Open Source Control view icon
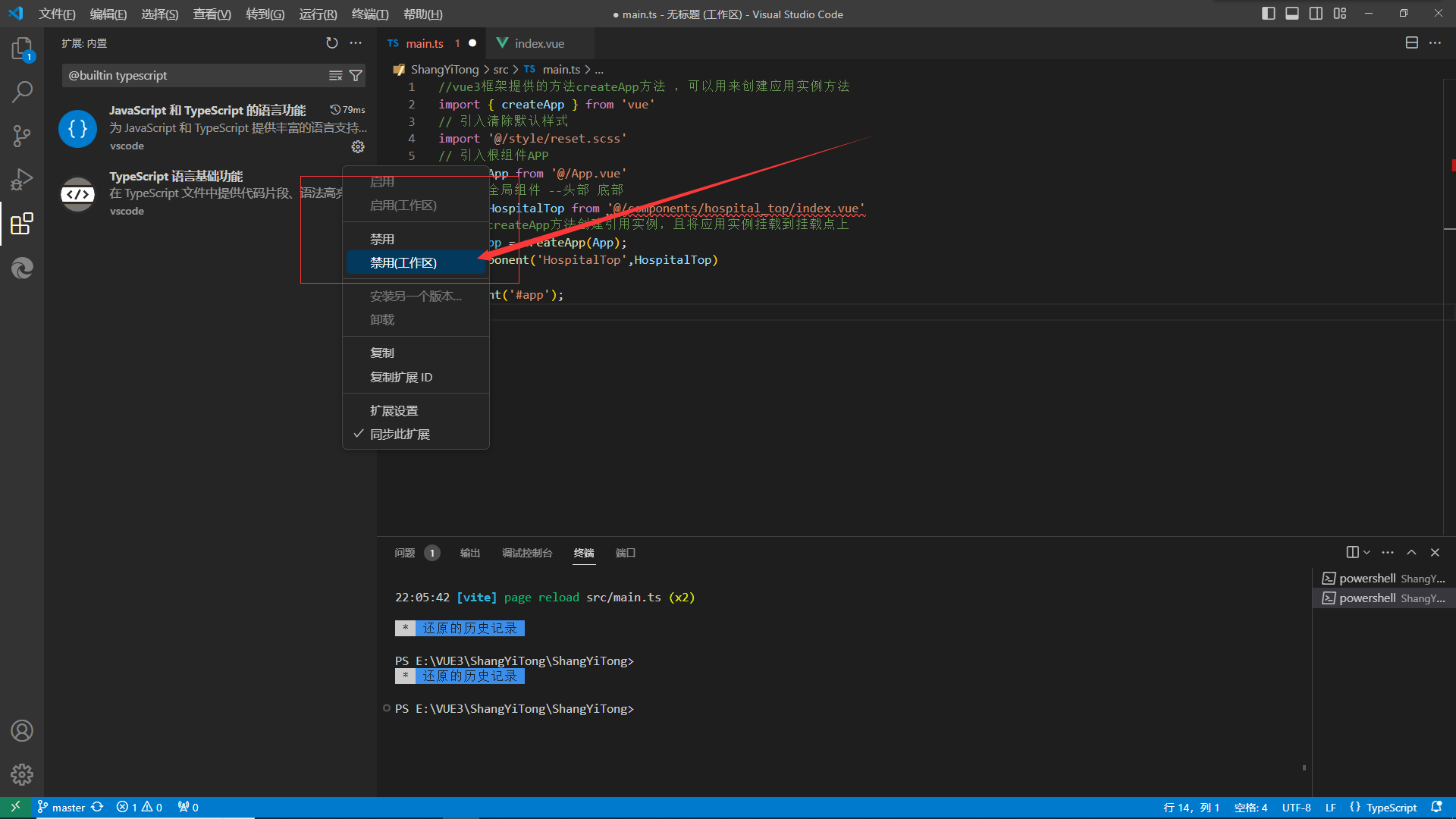The height and width of the screenshot is (819, 1456). click(x=22, y=136)
